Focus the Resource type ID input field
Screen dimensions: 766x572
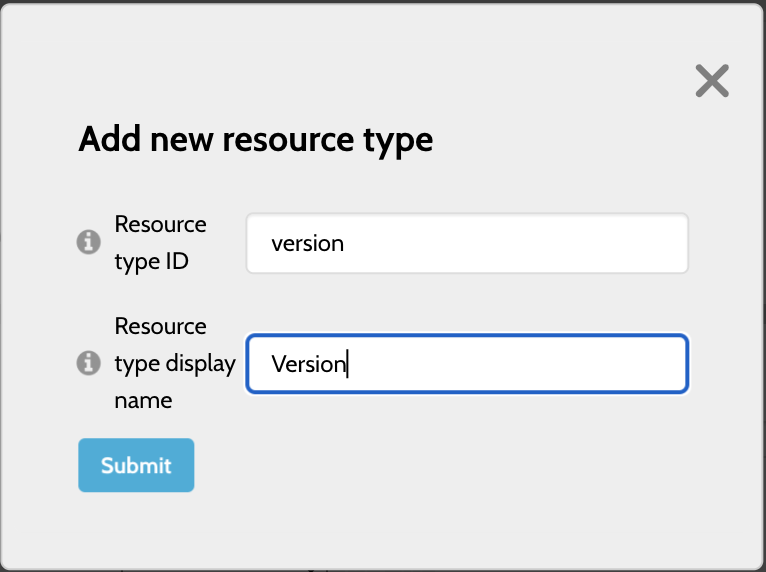(x=467, y=243)
